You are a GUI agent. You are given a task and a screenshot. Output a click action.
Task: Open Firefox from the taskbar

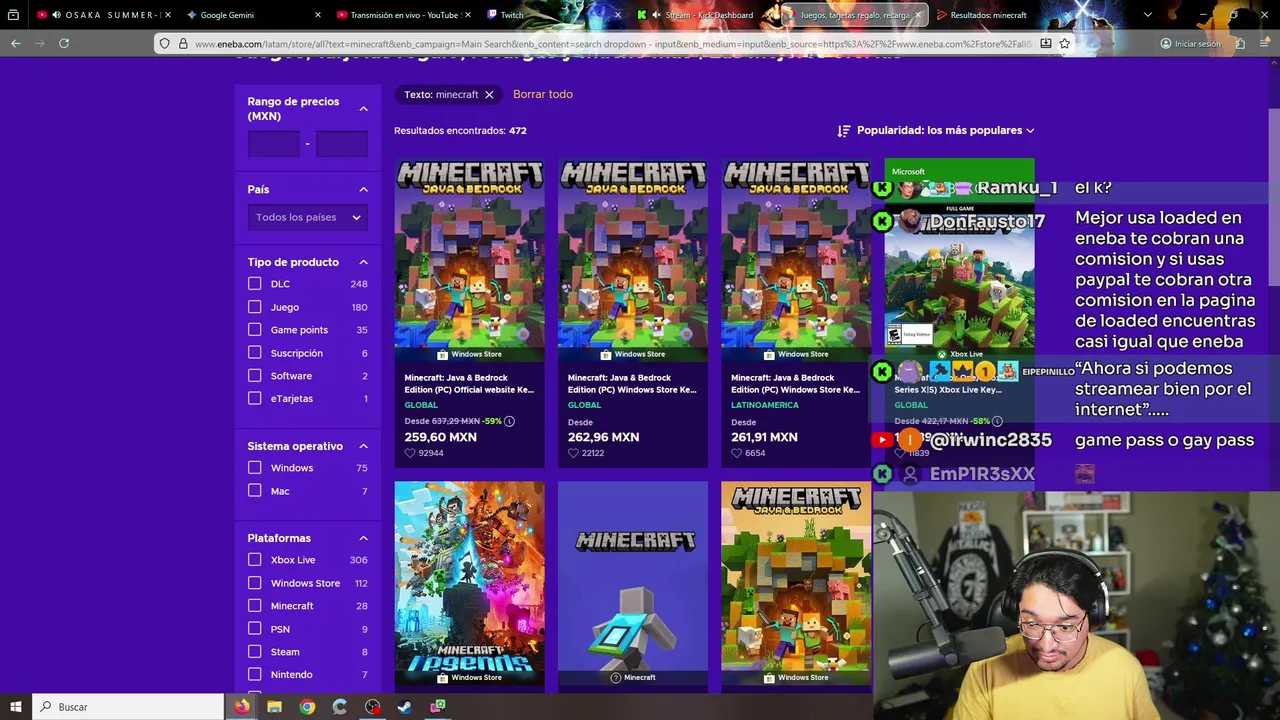pos(242,707)
